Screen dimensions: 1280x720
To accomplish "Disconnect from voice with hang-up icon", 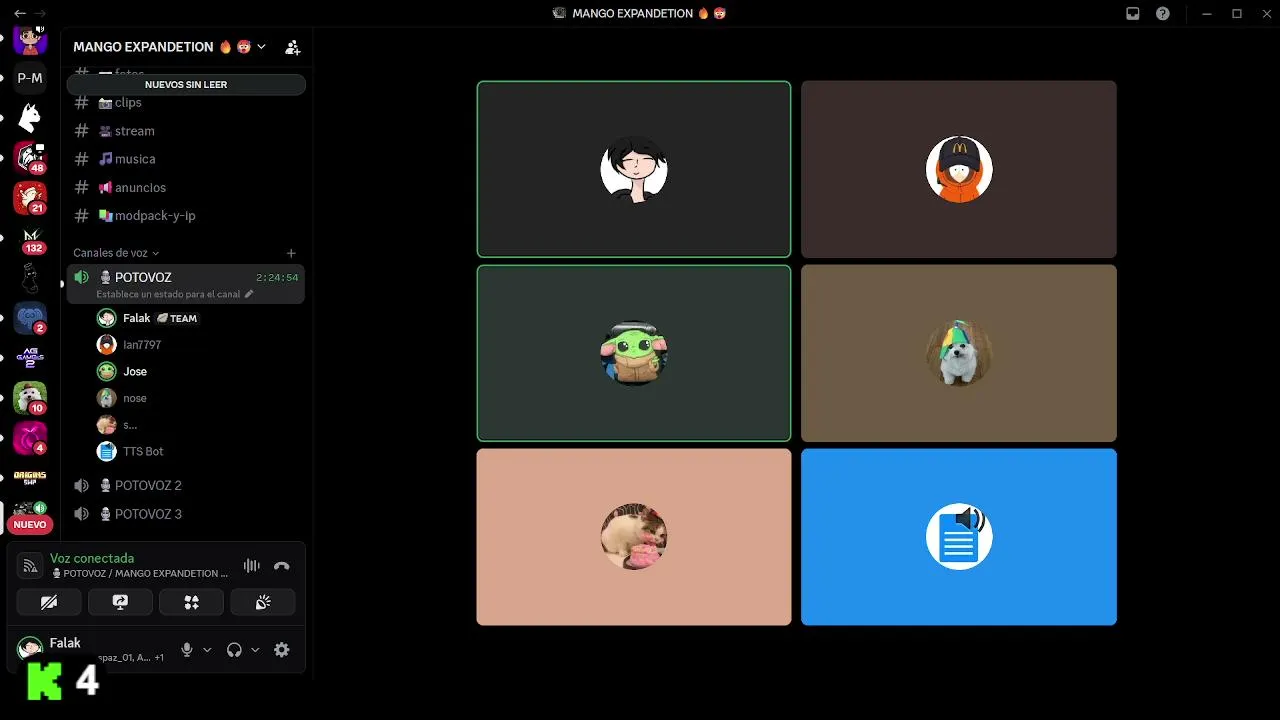I will [x=282, y=566].
